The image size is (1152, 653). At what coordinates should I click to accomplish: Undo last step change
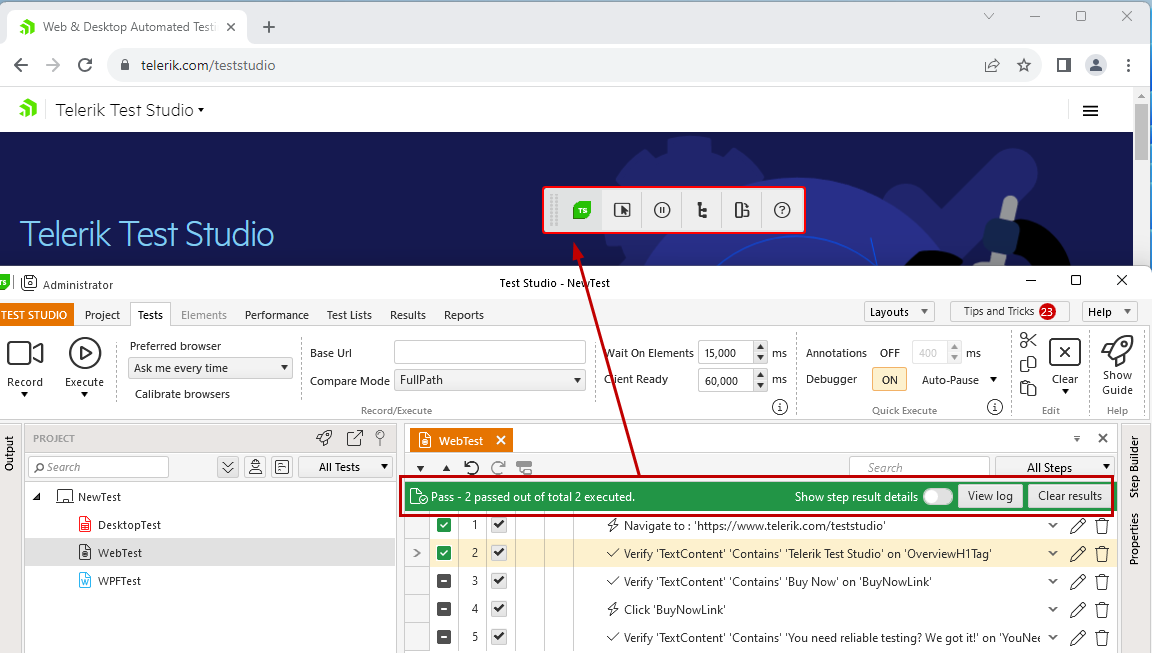472,468
